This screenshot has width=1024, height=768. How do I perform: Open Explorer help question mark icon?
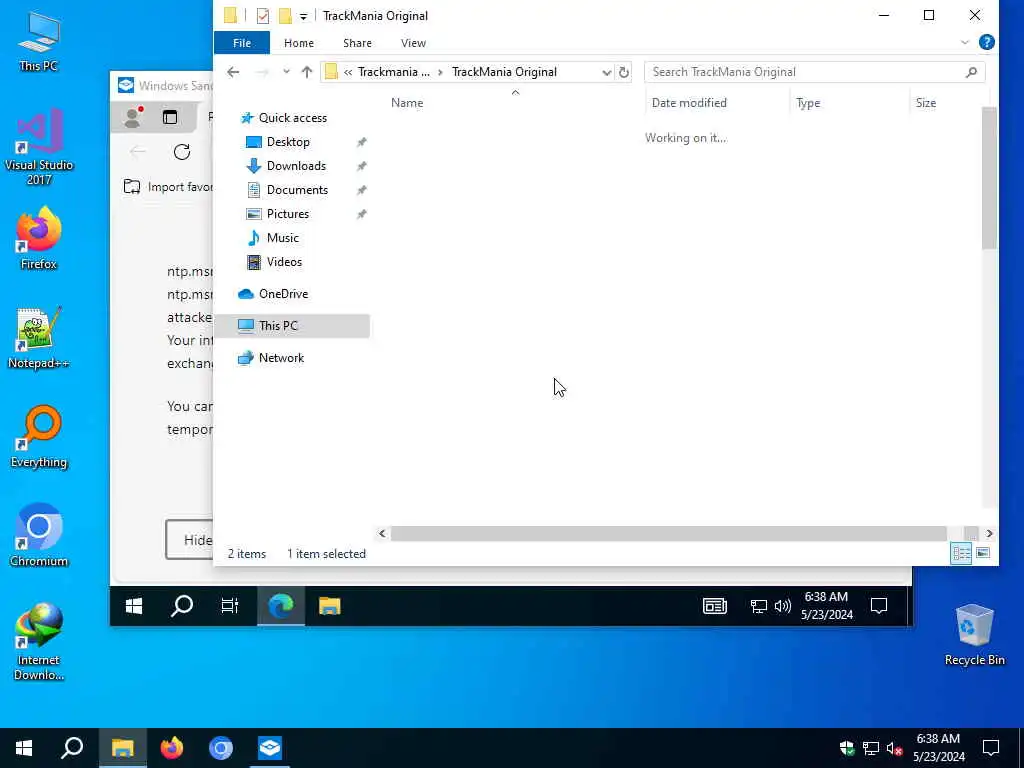pyautogui.click(x=987, y=42)
